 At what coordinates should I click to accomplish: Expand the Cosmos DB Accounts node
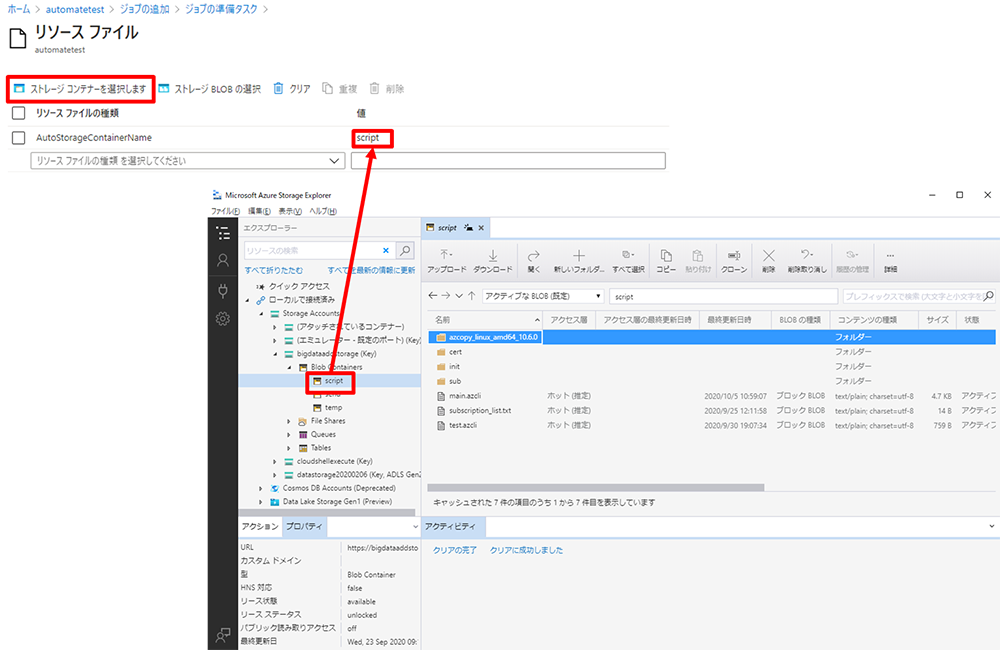(x=261, y=489)
